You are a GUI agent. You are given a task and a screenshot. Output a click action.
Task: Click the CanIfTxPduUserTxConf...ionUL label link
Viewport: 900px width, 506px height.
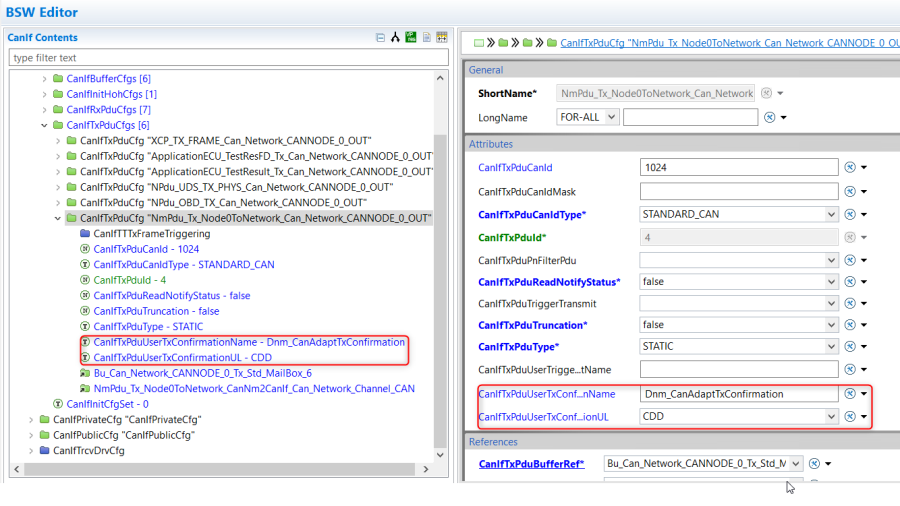[543, 417]
